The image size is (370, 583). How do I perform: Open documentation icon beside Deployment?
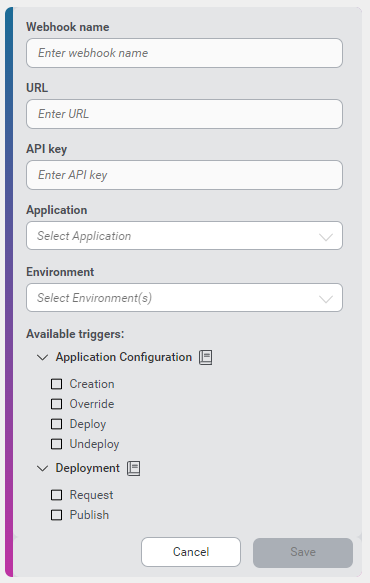point(133,468)
